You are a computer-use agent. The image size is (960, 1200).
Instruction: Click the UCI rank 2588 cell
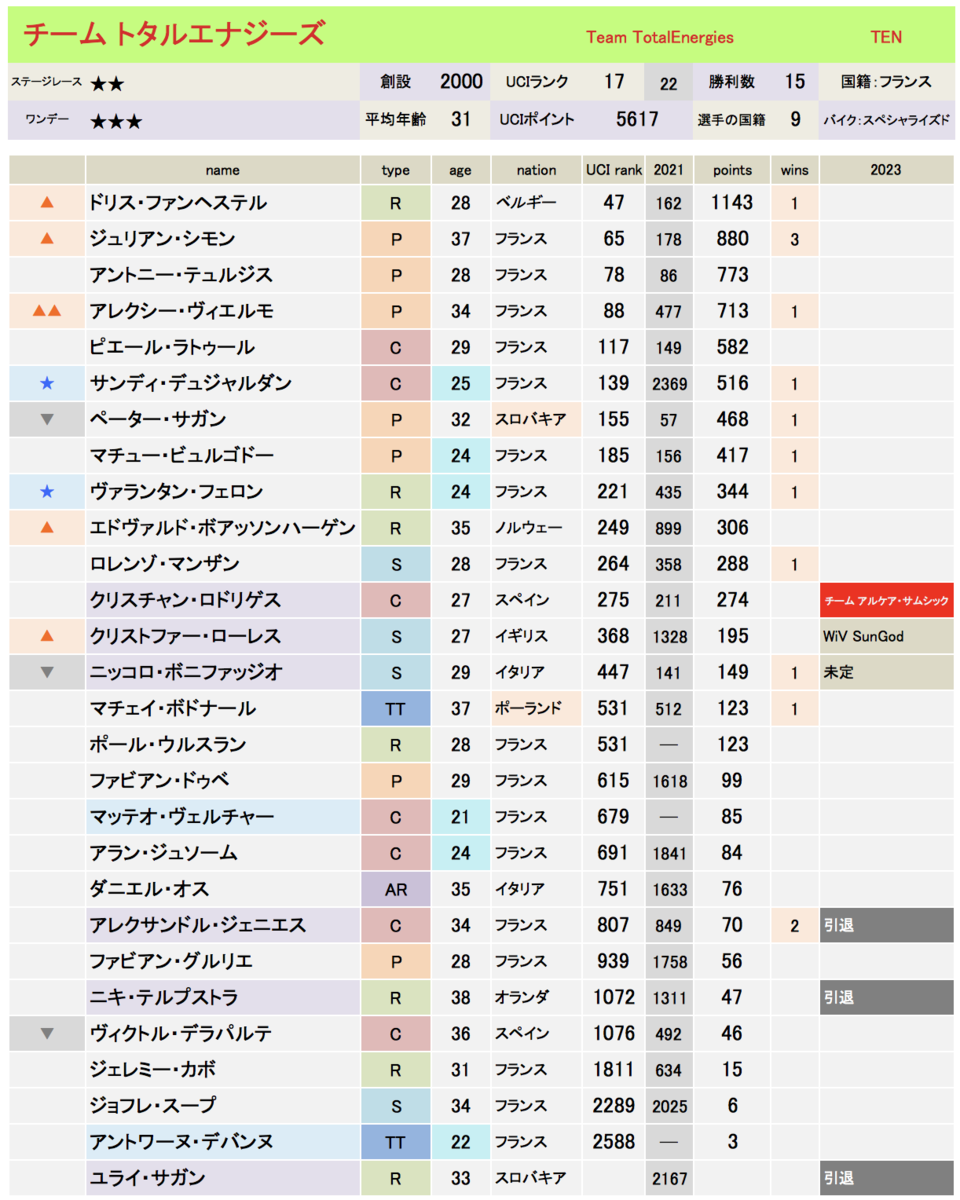pyautogui.click(x=614, y=1142)
